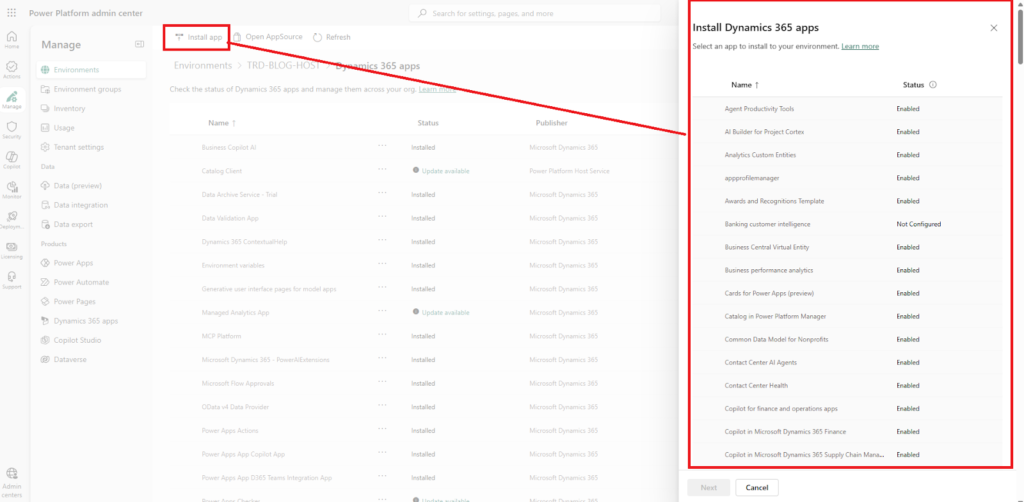Sort panel list by Name column
The height and width of the screenshot is (502, 1024).
[x=744, y=85]
